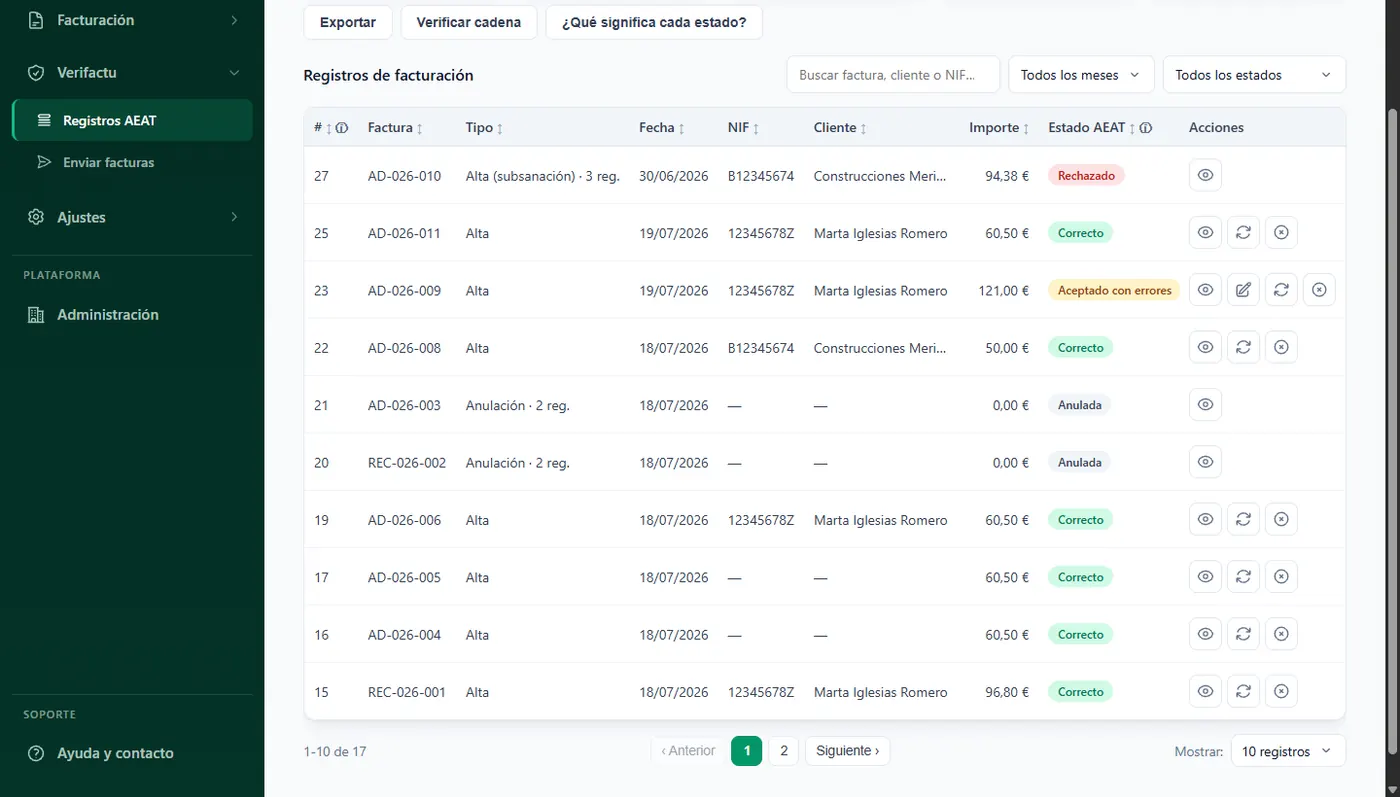View details of invoice AD-026-010
Image resolution: width=1400 pixels, height=797 pixels.
1205,175
